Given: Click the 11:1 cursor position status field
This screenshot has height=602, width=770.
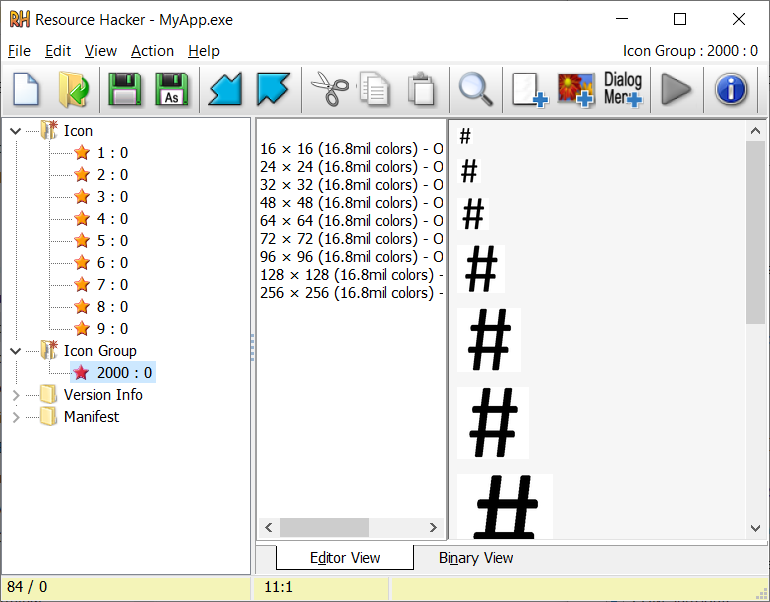Looking at the screenshot, I should pos(321,587).
